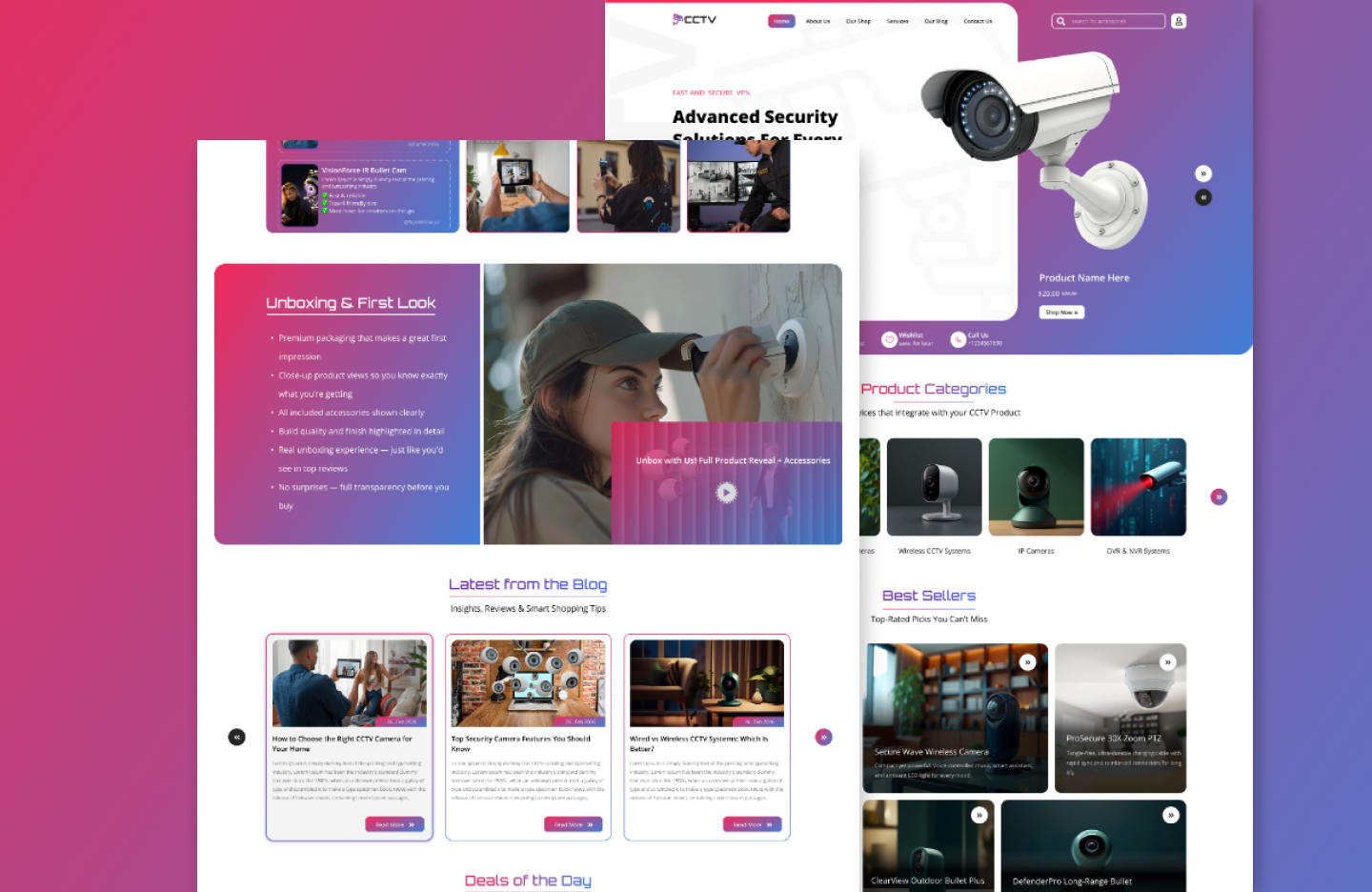Go back with the dark hero previous arrow

click(x=1203, y=197)
